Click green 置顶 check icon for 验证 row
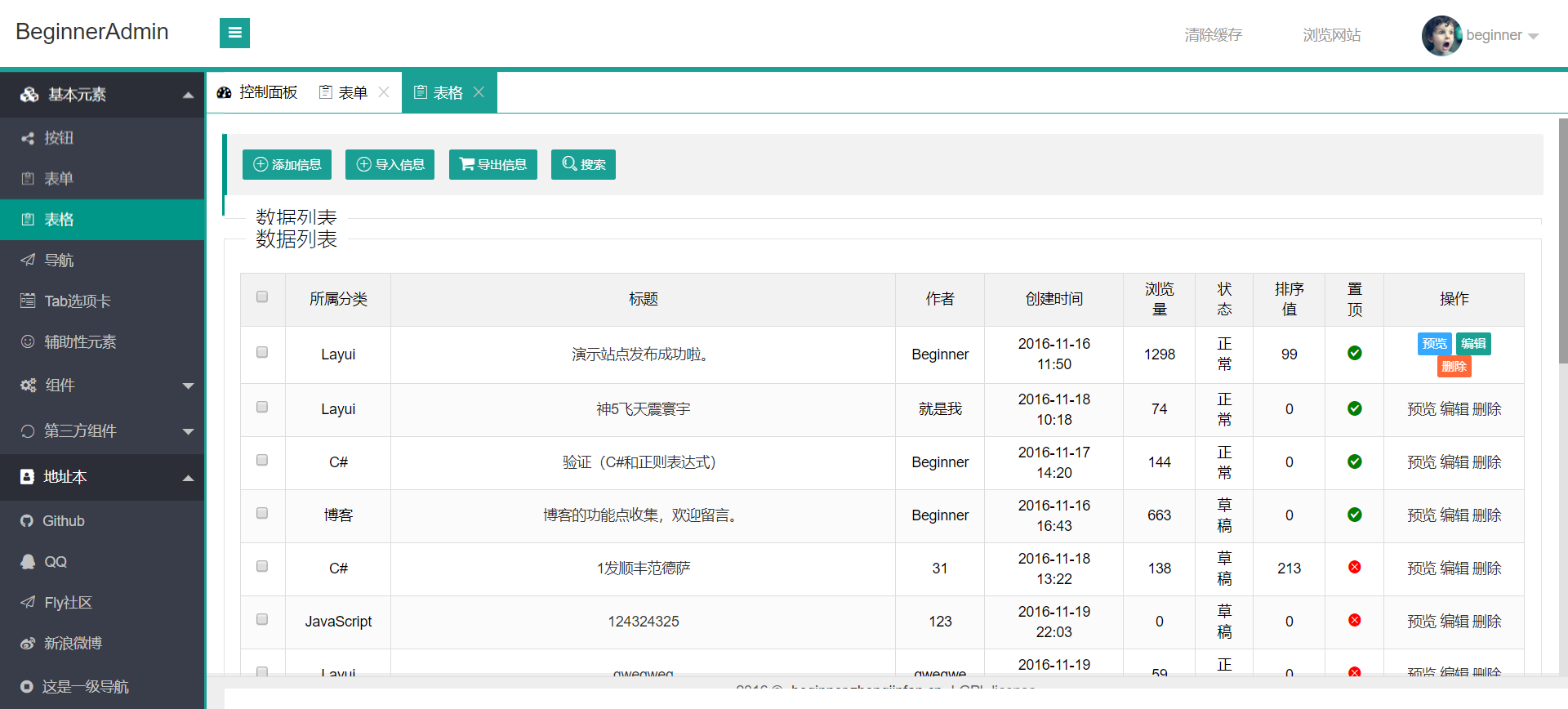Screen dimensions: 1568x709 coord(1355,462)
